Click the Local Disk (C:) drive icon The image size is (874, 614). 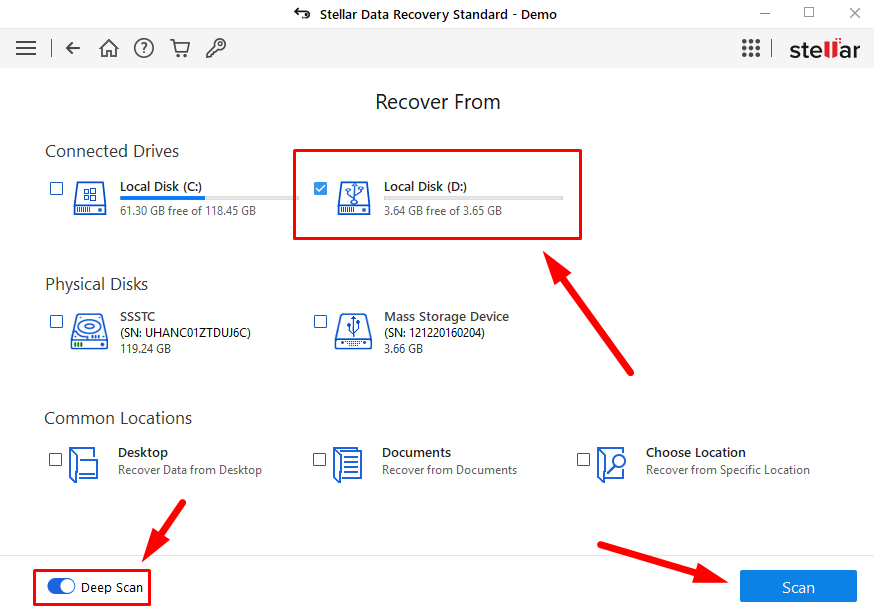90,198
